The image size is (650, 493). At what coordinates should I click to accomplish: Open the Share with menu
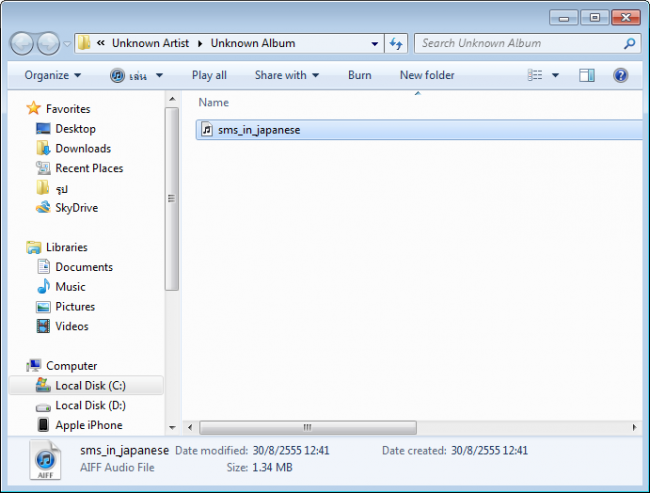pyautogui.click(x=287, y=75)
